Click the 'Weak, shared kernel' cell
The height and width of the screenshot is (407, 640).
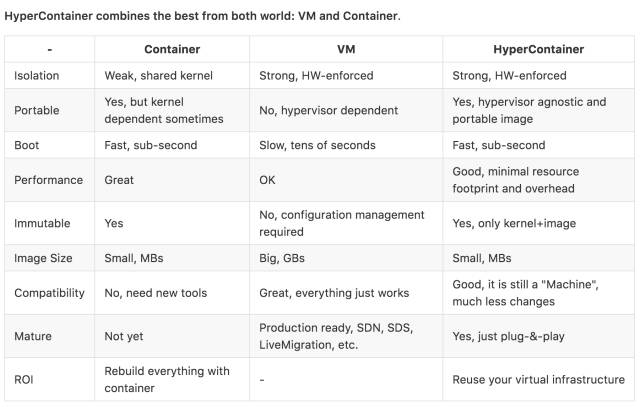(159, 76)
